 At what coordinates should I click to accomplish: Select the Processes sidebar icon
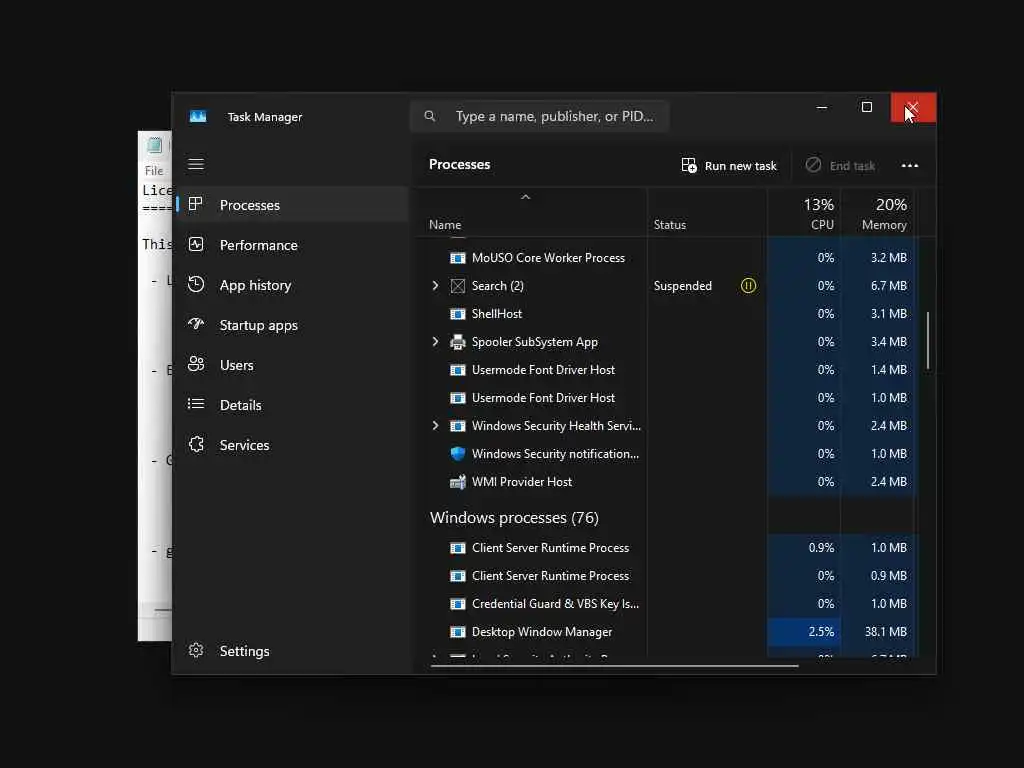click(195, 204)
